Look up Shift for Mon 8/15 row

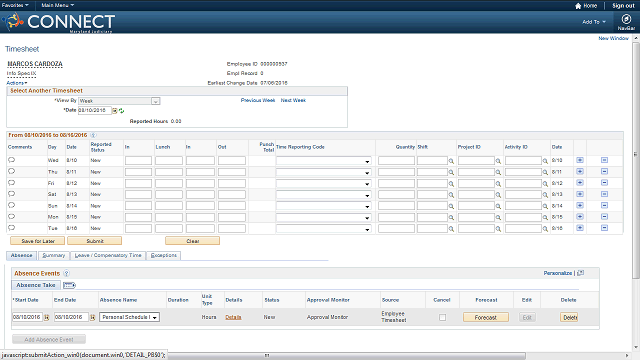click(451, 218)
